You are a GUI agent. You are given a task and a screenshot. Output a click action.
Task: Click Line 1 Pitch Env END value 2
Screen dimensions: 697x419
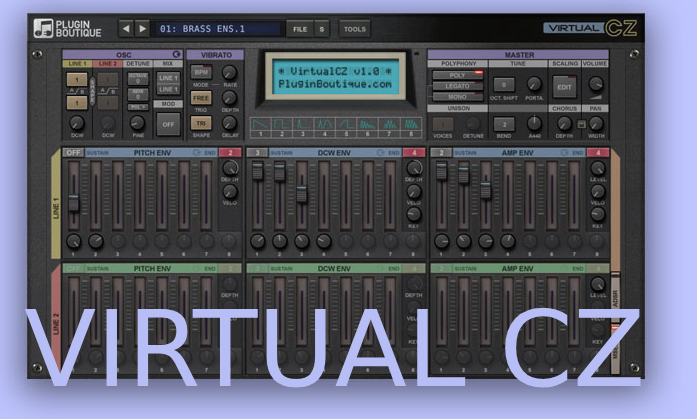(x=230, y=152)
